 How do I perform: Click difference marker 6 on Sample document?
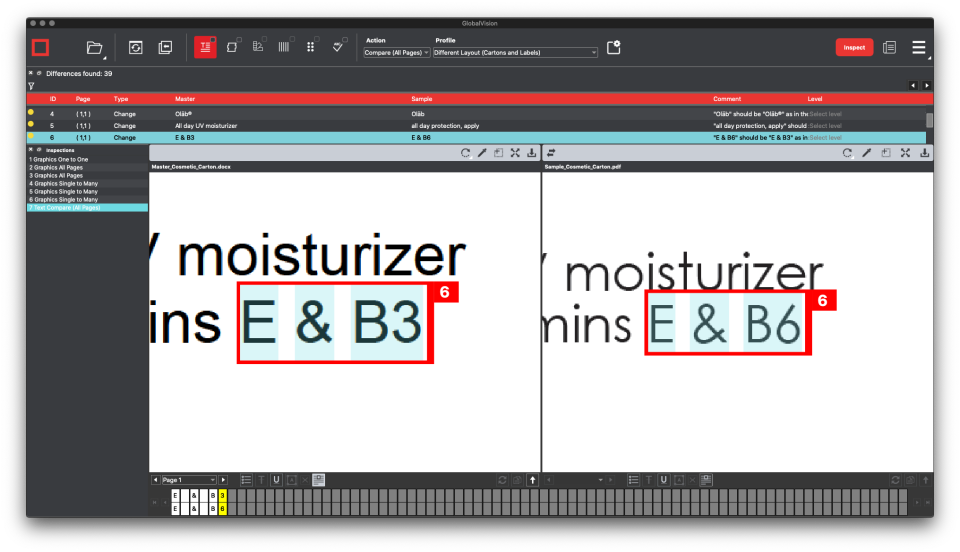point(823,300)
